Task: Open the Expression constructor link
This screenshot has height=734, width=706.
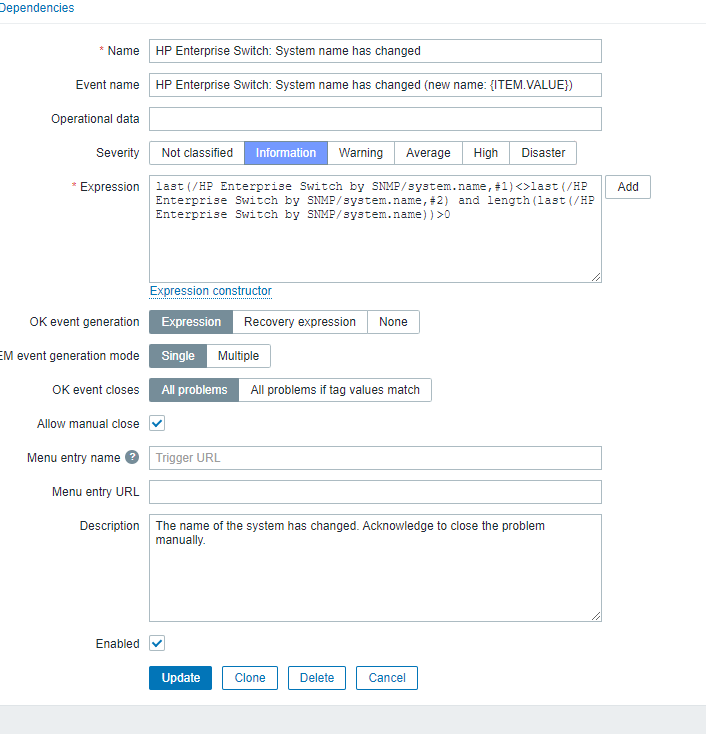Action: (x=211, y=291)
